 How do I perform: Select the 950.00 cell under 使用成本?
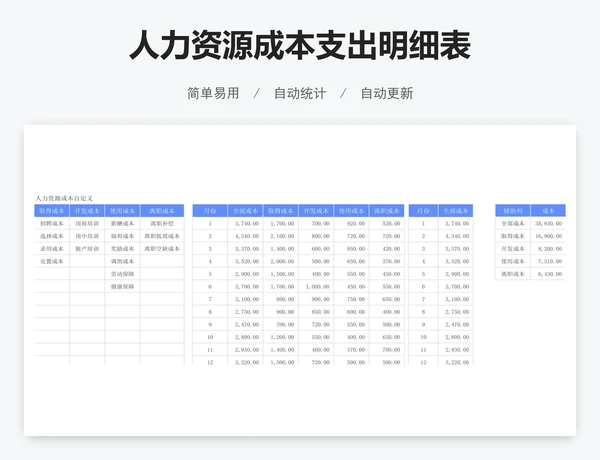tap(351, 249)
